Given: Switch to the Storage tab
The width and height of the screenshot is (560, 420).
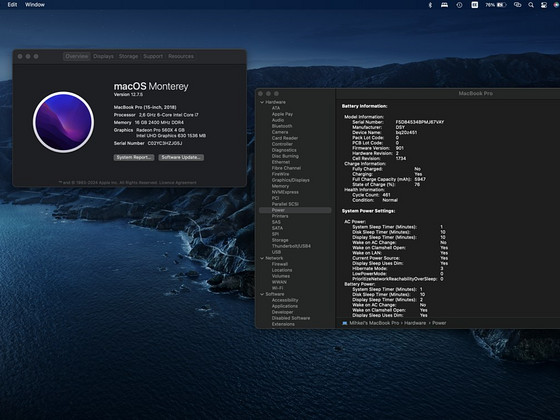Looking at the screenshot, I should 128,56.
